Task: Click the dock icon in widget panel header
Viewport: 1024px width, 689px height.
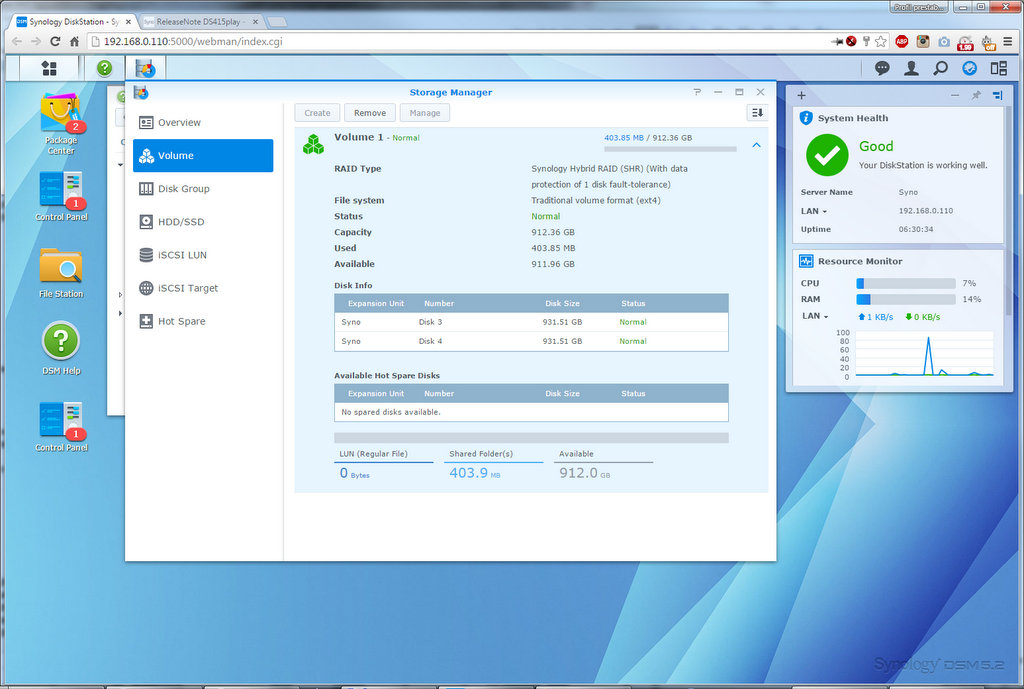Action: tap(997, 95)
